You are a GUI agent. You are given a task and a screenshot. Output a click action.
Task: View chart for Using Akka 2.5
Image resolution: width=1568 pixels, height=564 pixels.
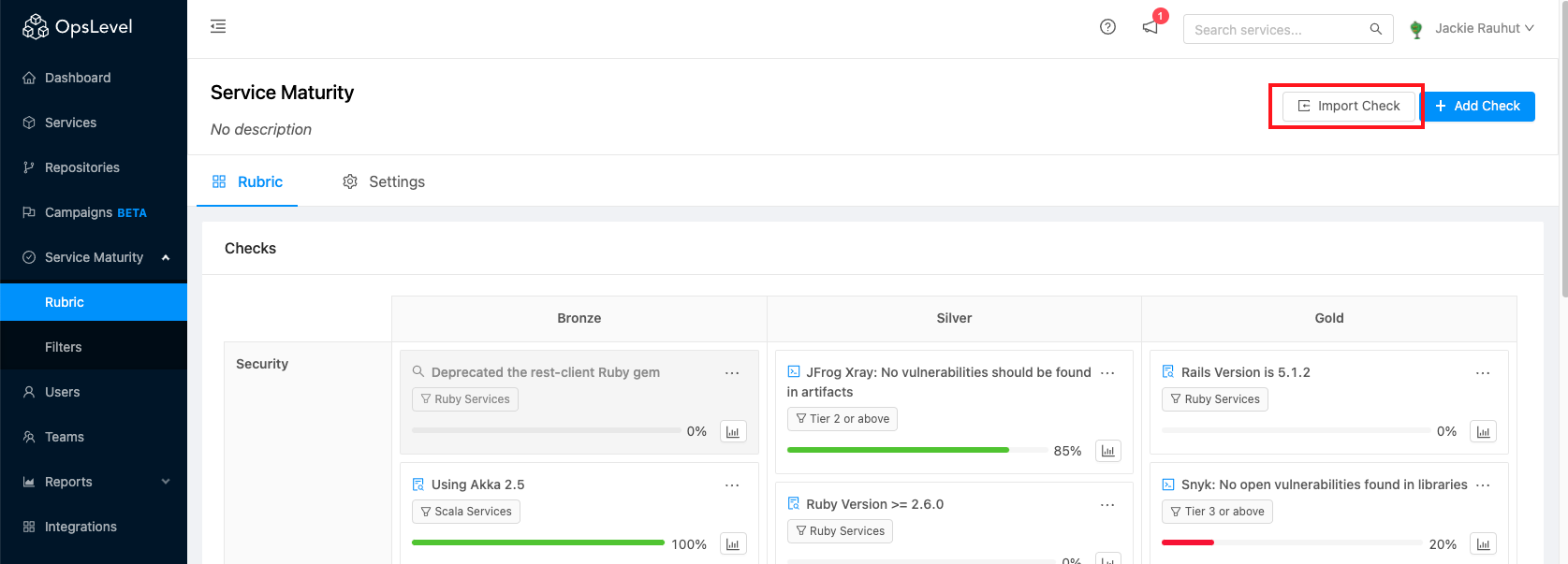[733, 544]
